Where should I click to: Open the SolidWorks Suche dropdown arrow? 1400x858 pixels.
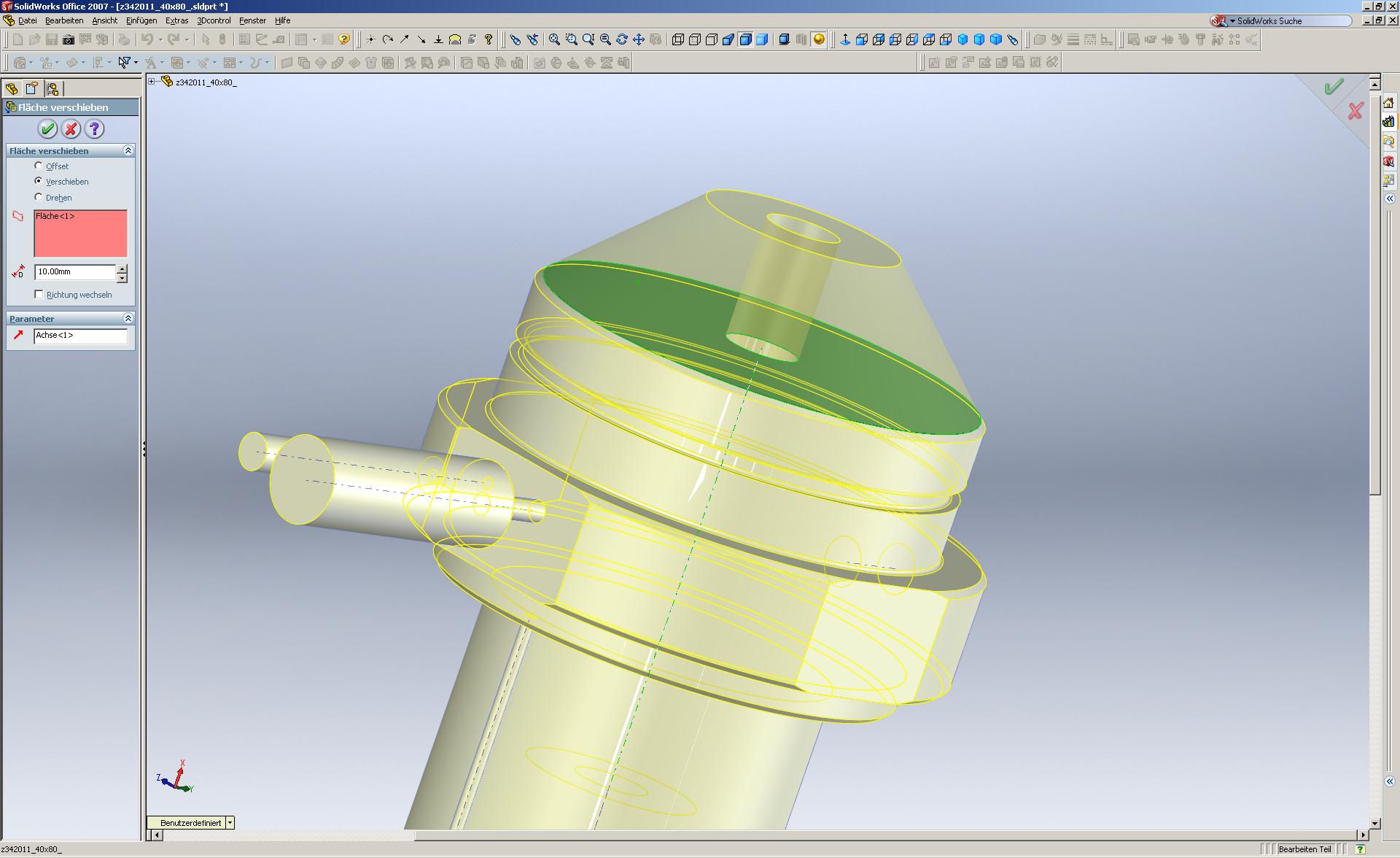click(x=1232, y=21)
